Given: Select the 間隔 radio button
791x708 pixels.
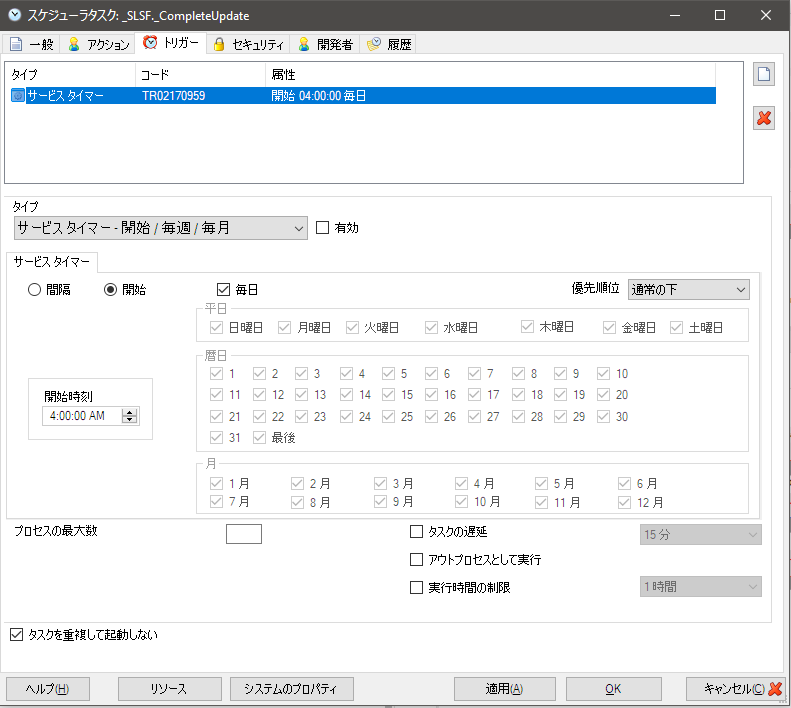Looking at the screenshot, I should point(34,290).
